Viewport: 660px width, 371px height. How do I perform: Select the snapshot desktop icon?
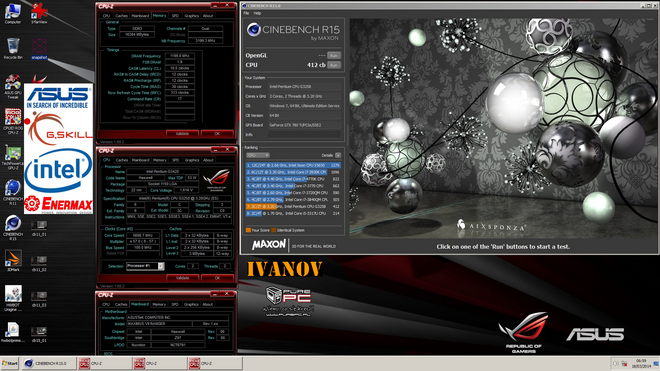[39, 48]
